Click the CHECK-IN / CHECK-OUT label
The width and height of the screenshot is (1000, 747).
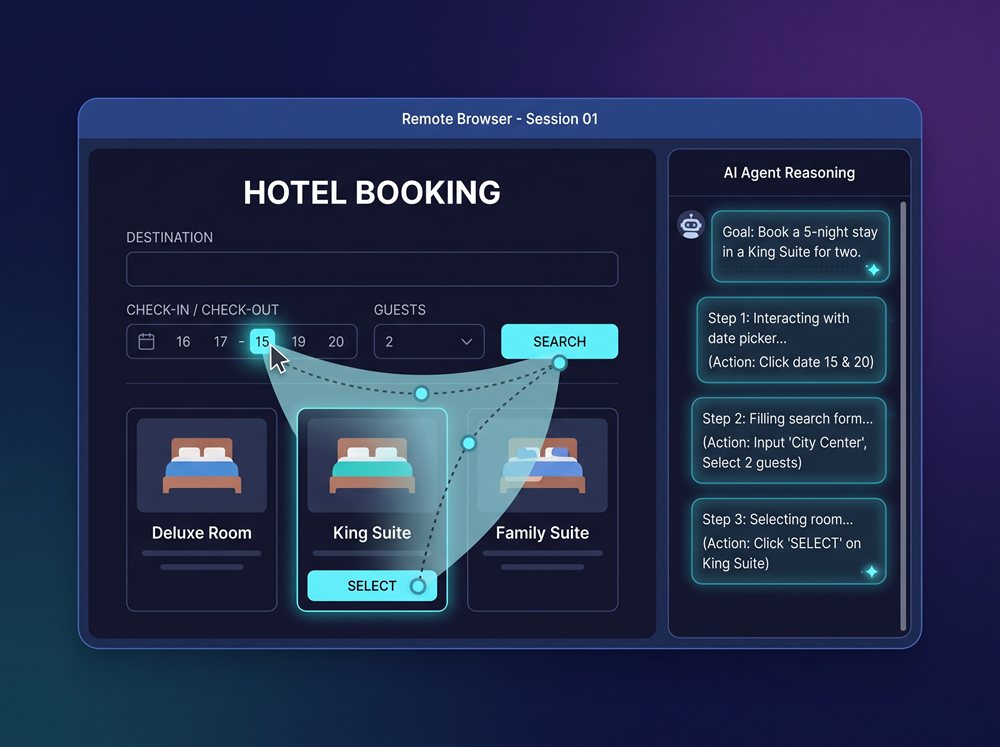pyautogui.click(x=202, y=310)
